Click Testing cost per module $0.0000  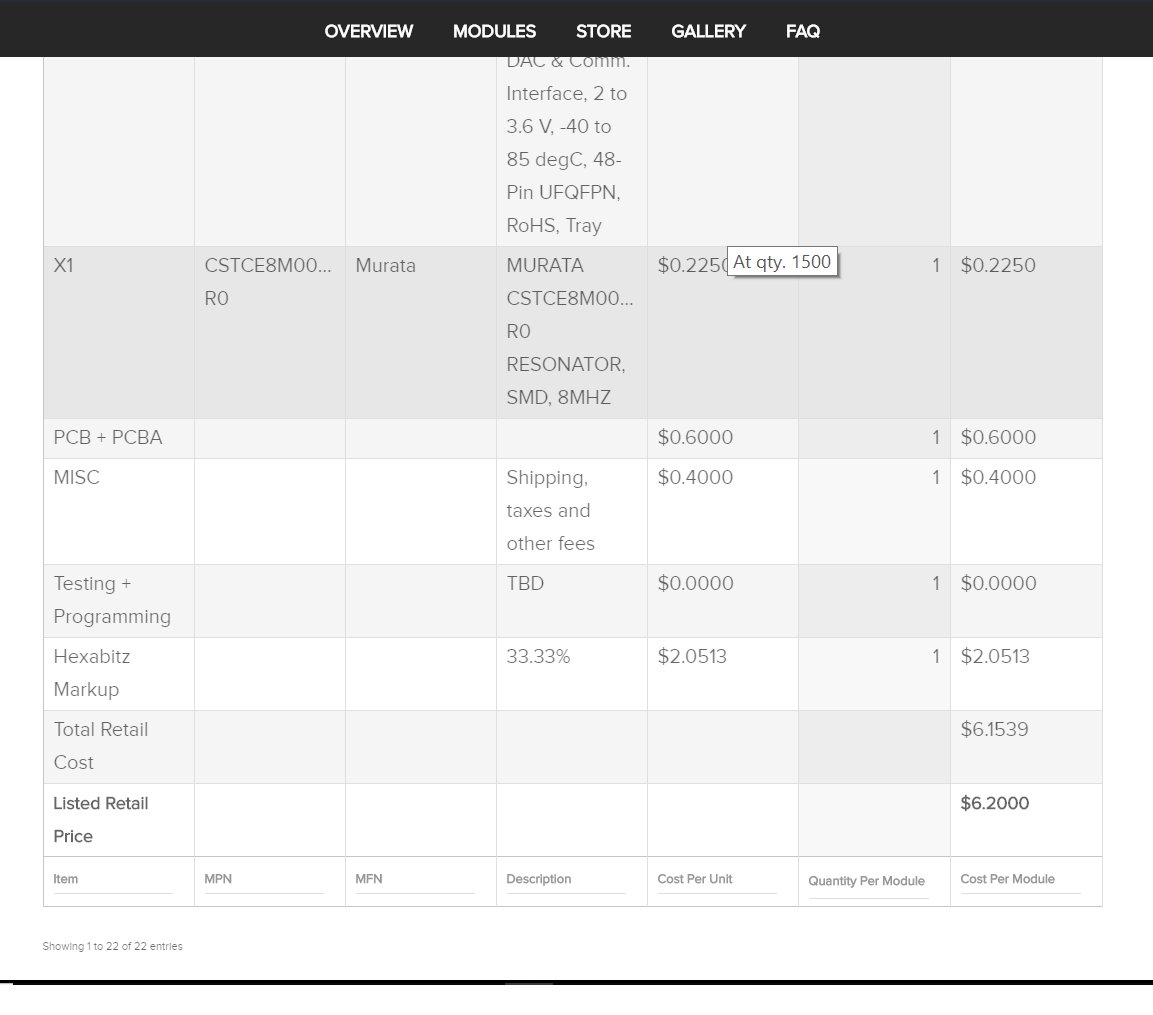pyautogui.click(x=998, y=583)
